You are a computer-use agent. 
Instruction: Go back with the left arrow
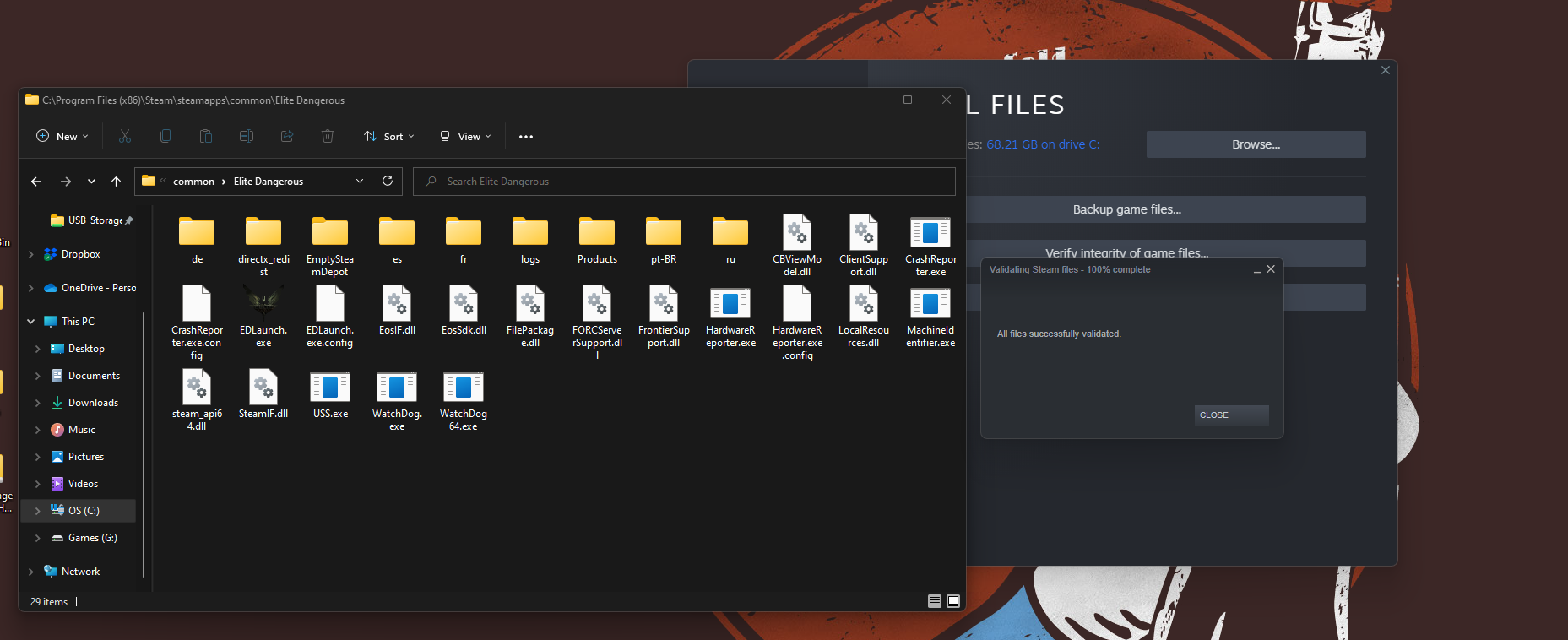(x=36, y=182)
